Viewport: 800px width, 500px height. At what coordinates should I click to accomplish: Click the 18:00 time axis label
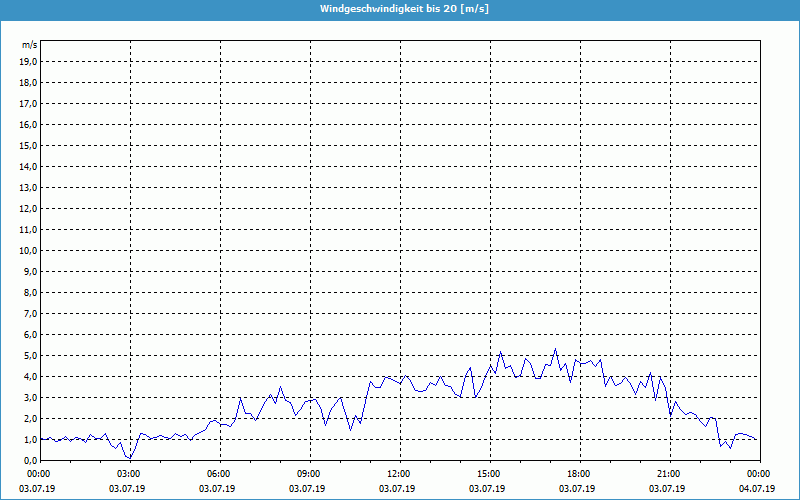(x=578, y=474)
